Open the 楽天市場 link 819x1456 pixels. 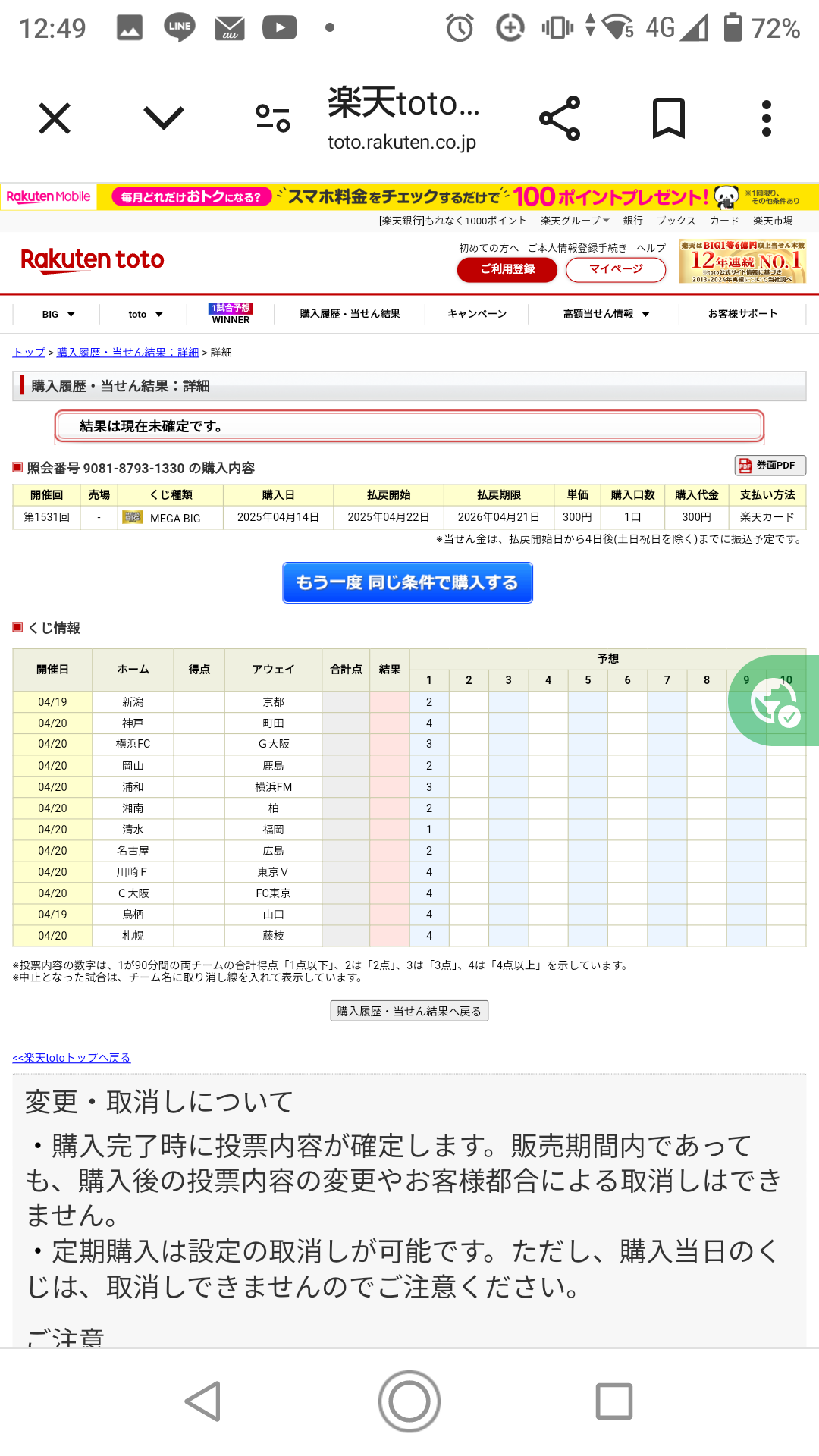pos(773,221)
